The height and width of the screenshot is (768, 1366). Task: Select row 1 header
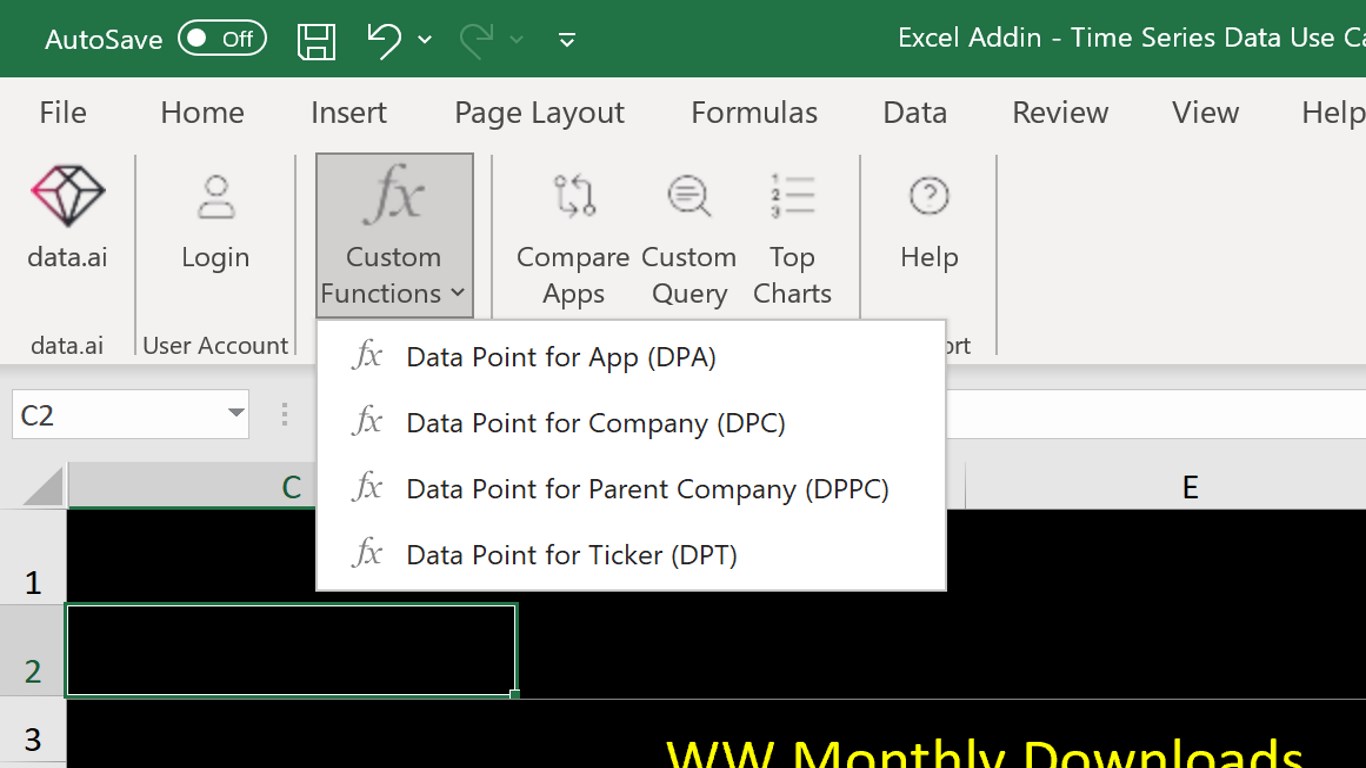point(33,557)
